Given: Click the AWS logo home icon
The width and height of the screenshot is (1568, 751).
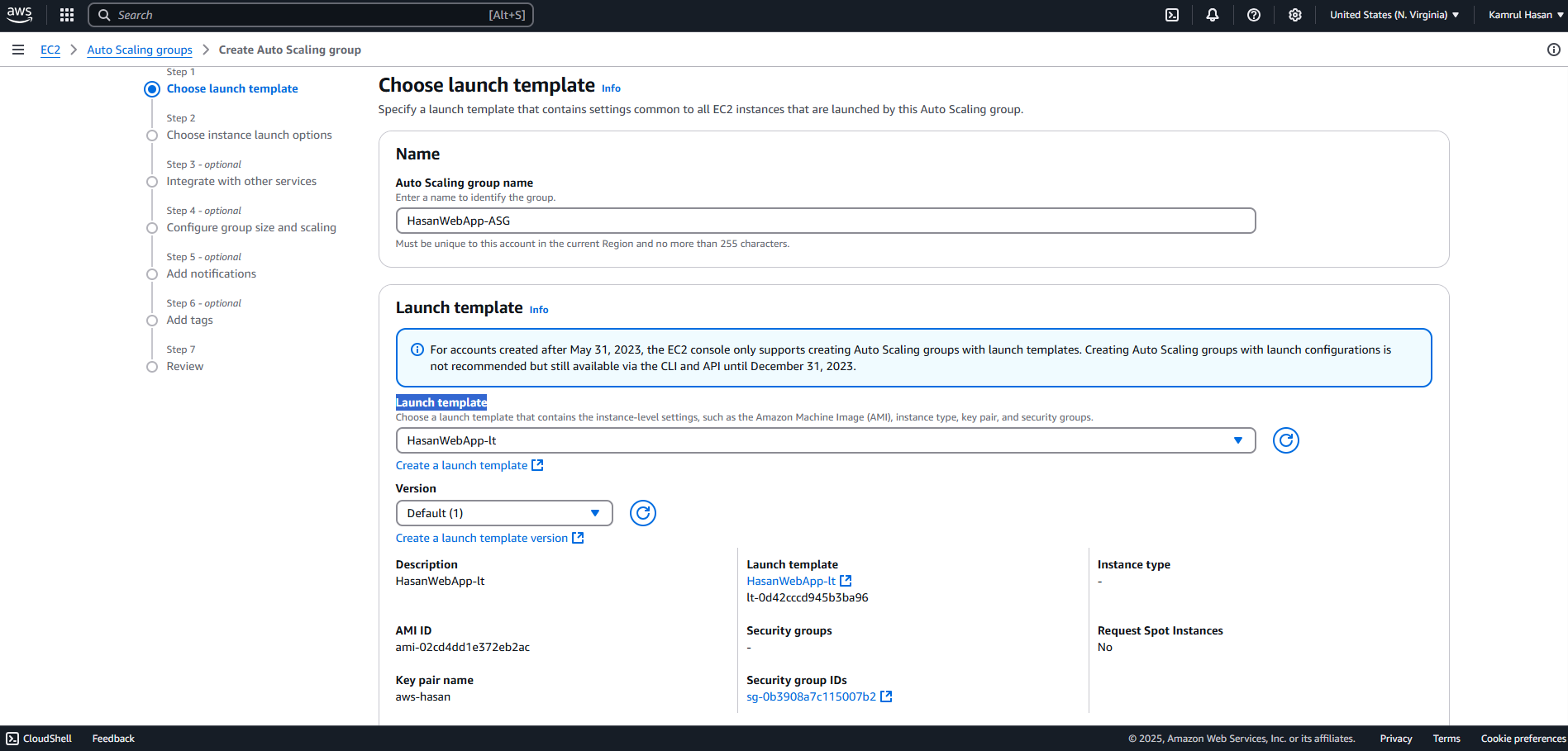Looking at the screenshot, I should [20, 15].
